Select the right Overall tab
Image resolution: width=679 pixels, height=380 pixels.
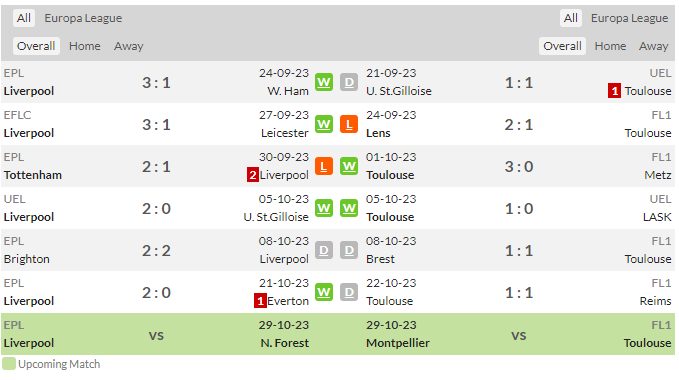[562, 46]
